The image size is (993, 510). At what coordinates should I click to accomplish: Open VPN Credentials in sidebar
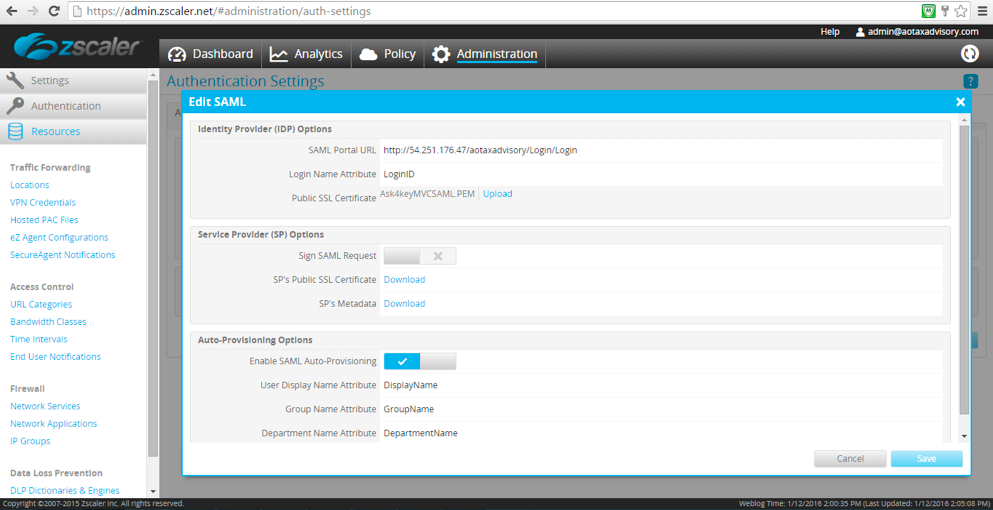(43, 203)
